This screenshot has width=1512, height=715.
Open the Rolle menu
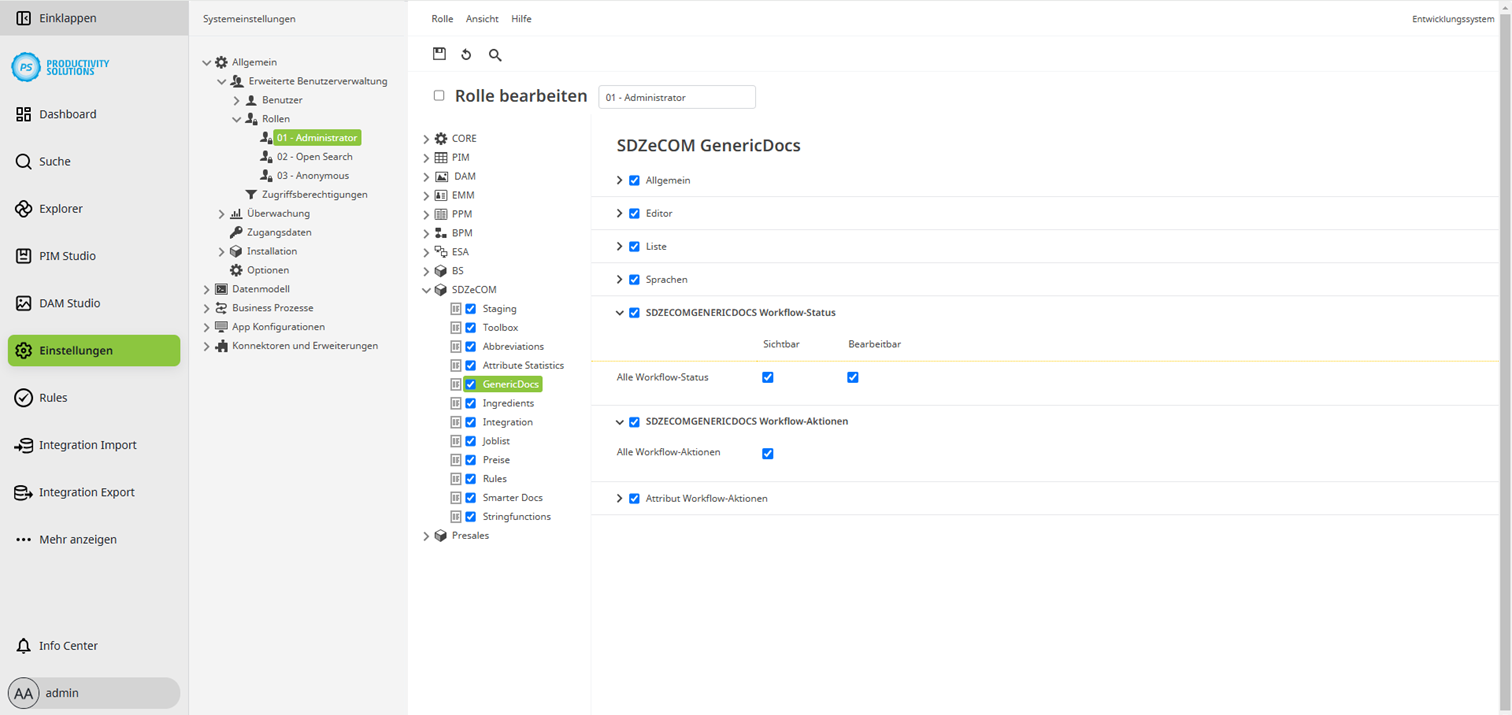click(442, 18)
